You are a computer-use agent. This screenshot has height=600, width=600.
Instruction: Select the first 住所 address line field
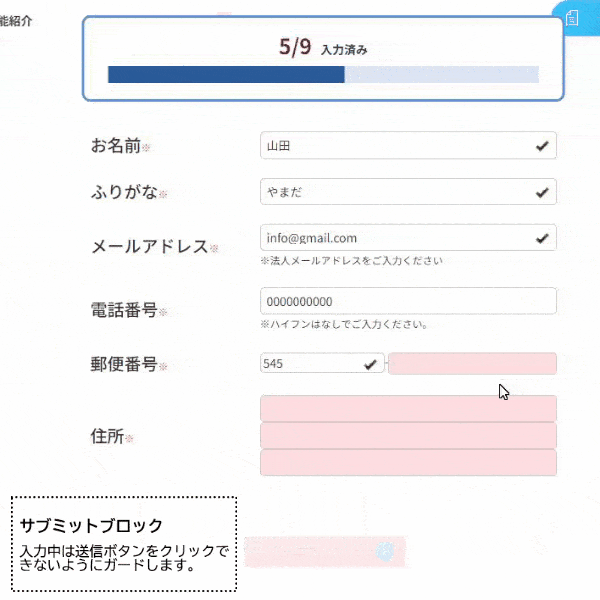tap(407, 408)
